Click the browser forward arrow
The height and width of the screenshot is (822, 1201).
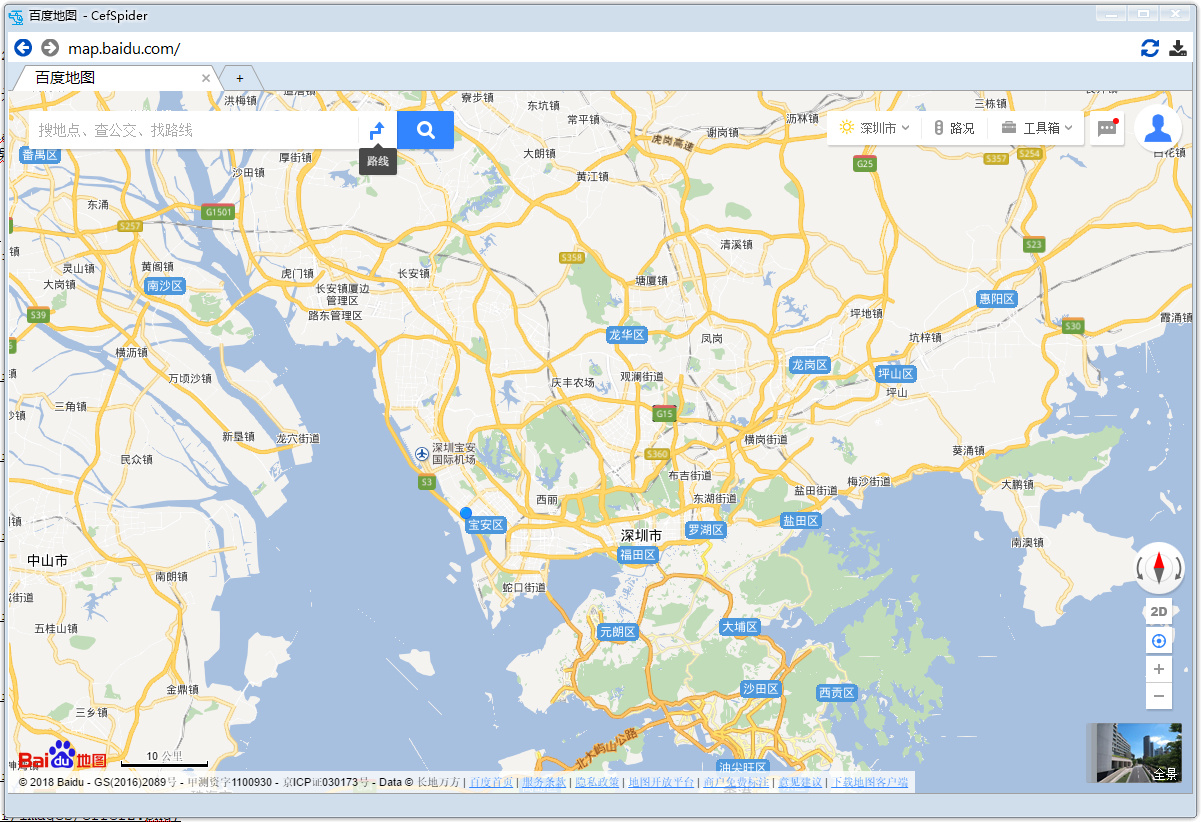point(50,48)
